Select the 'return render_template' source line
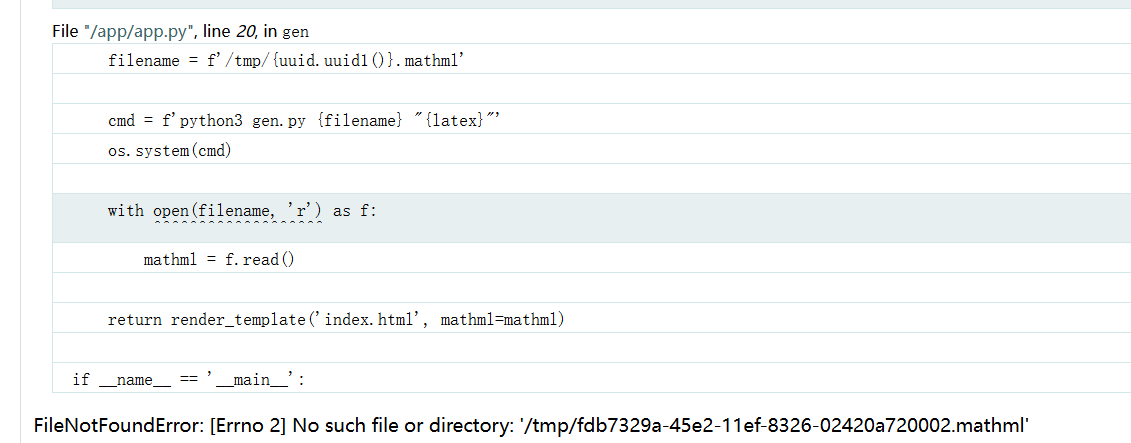1131x443 pixels. (x=336, y=320)
